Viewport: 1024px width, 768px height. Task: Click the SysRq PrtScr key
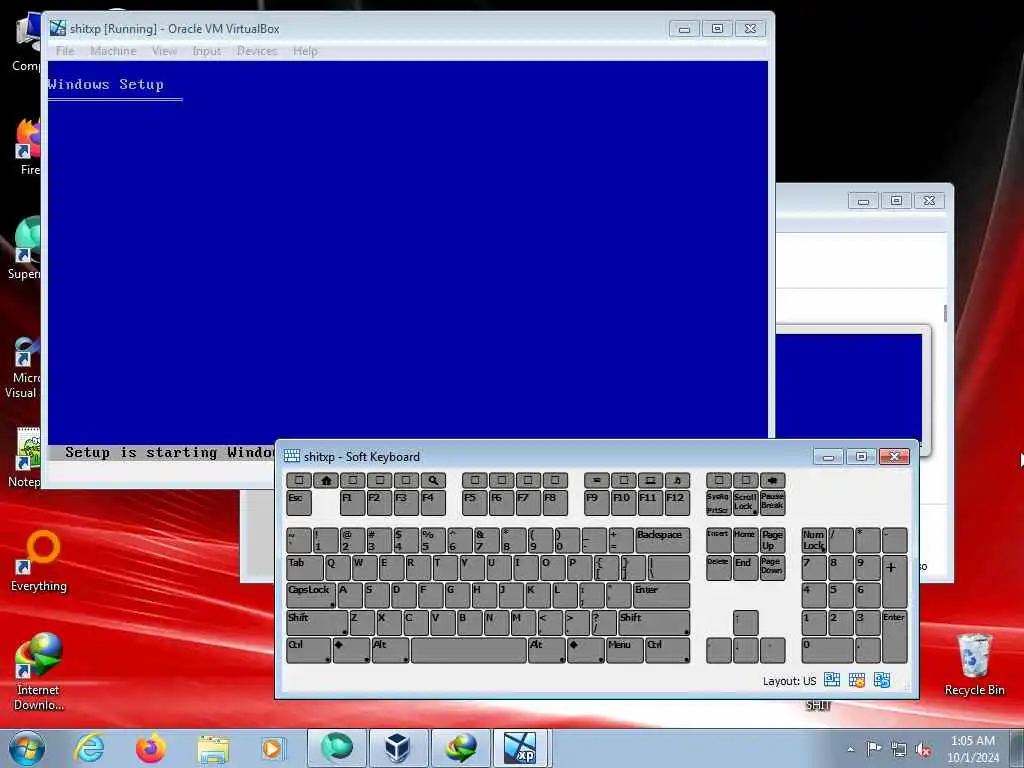718,503
